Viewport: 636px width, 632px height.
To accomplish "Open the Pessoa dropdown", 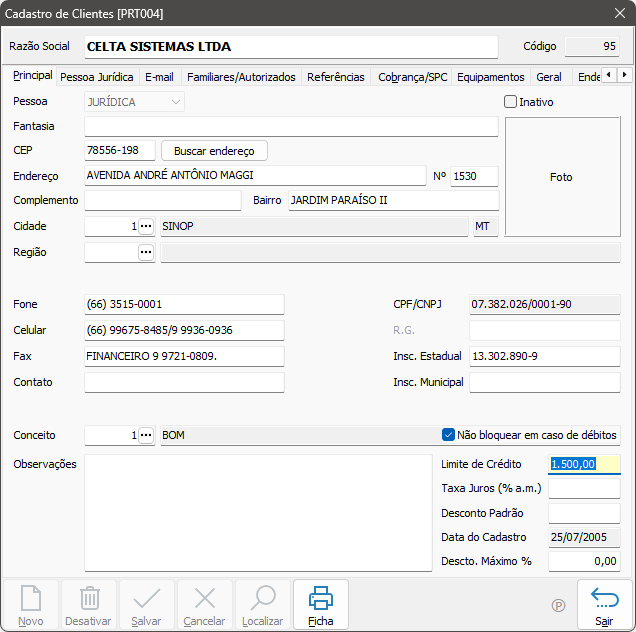I will click(x=176, y=102).
